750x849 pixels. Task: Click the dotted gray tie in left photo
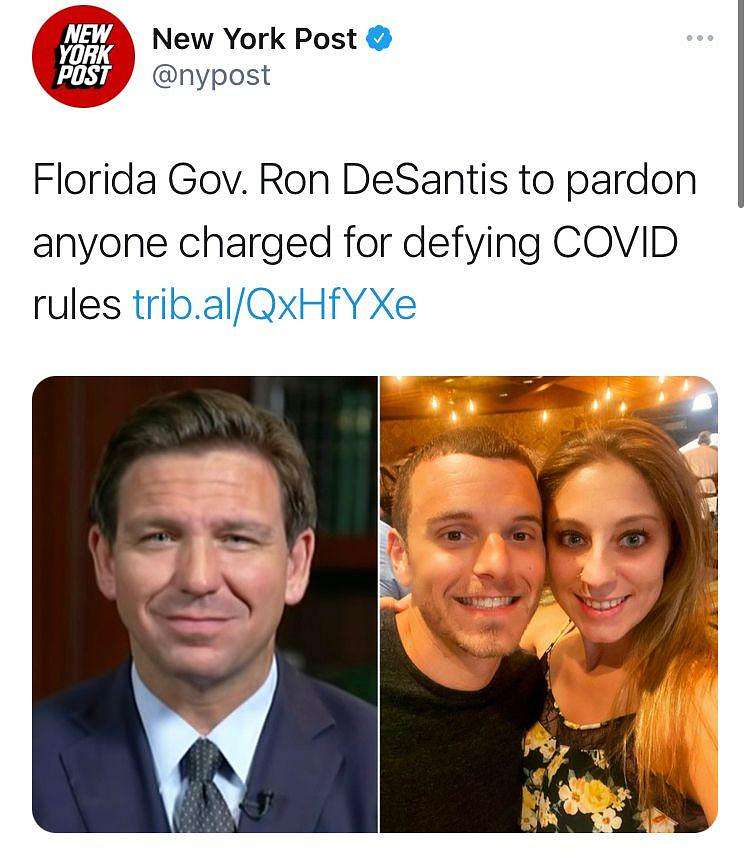click(205, 786)
